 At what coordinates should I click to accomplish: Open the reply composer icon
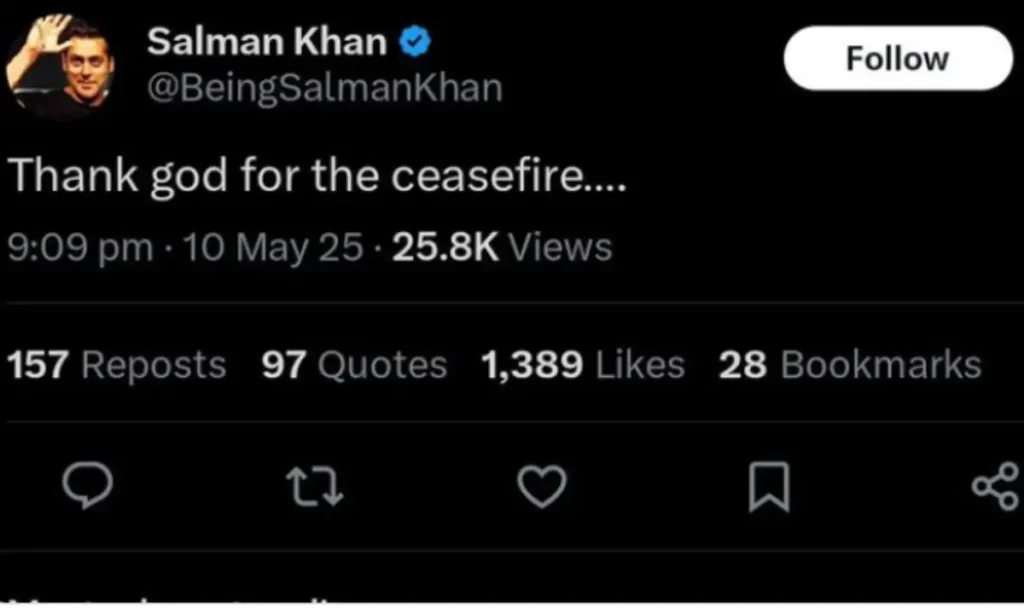coord(88,488)
